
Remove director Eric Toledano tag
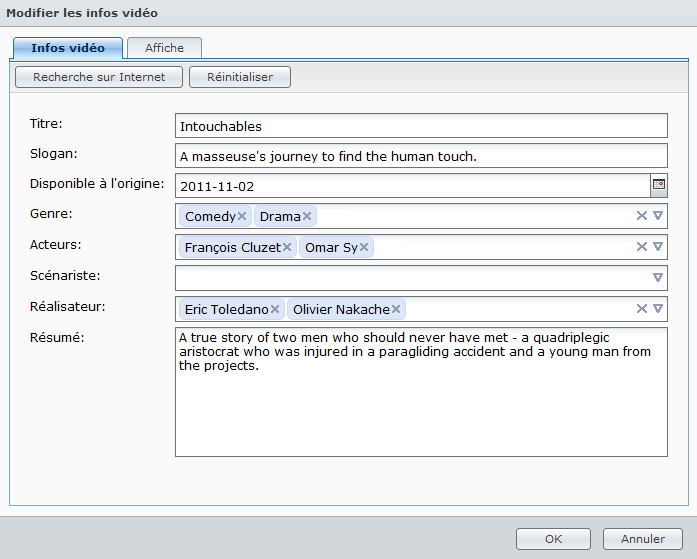pos(275,309)
